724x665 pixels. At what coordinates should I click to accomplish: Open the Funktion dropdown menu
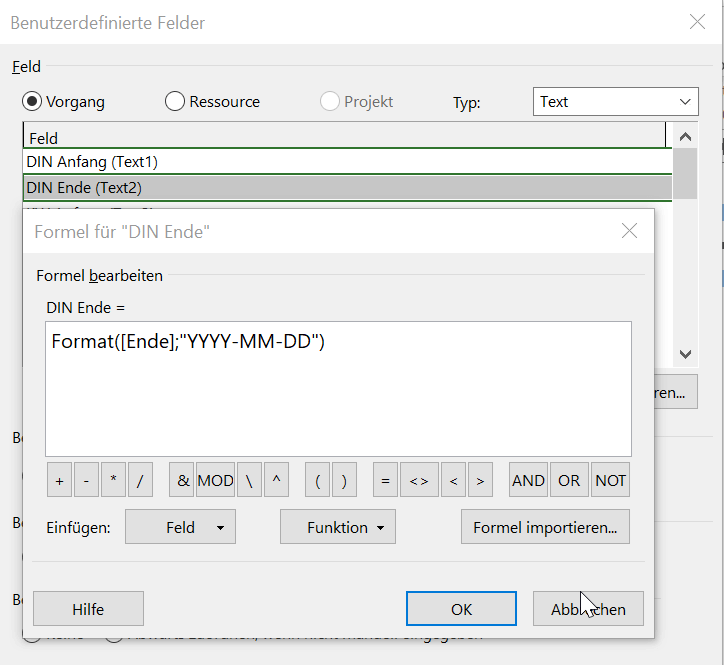(x=337, y=527)
